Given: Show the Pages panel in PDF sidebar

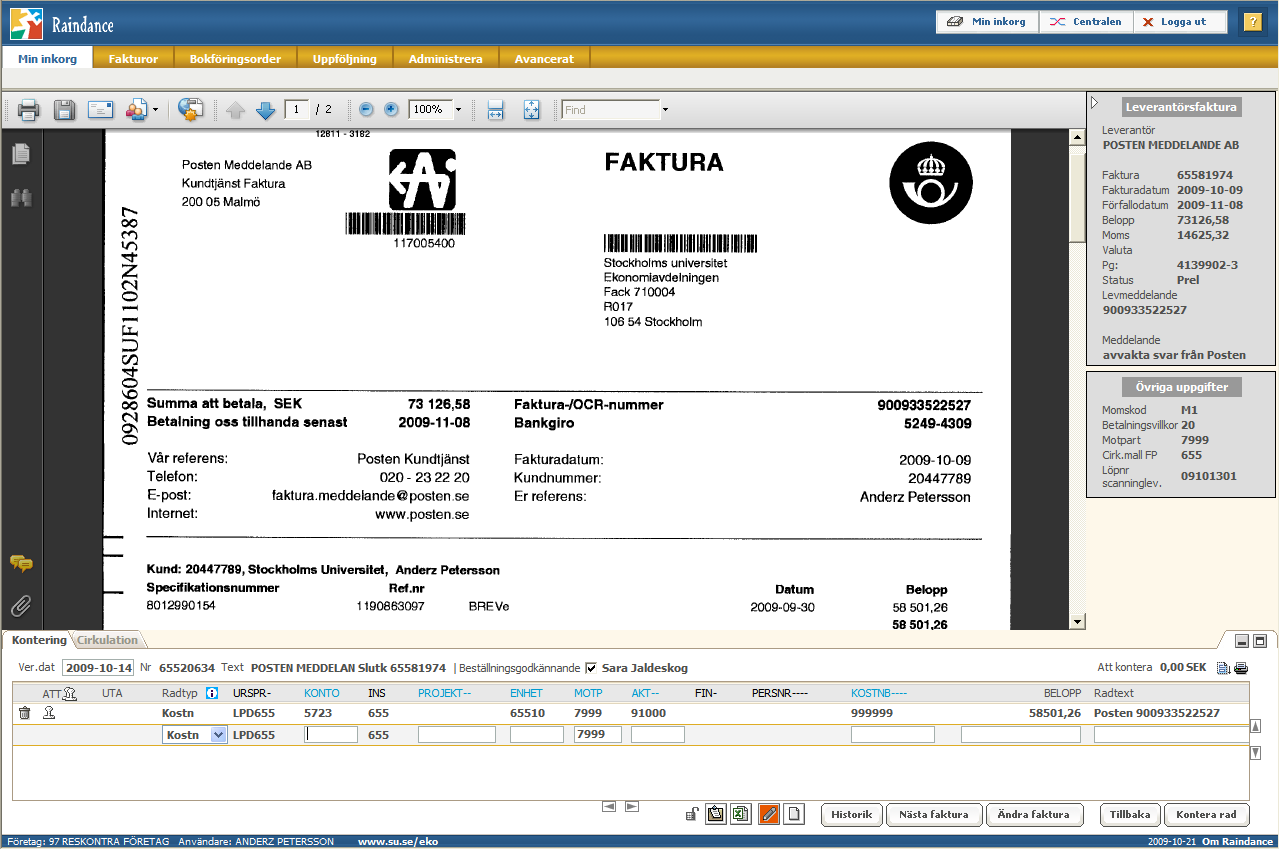Looking at the screenshot, I should tap(20, 154).
